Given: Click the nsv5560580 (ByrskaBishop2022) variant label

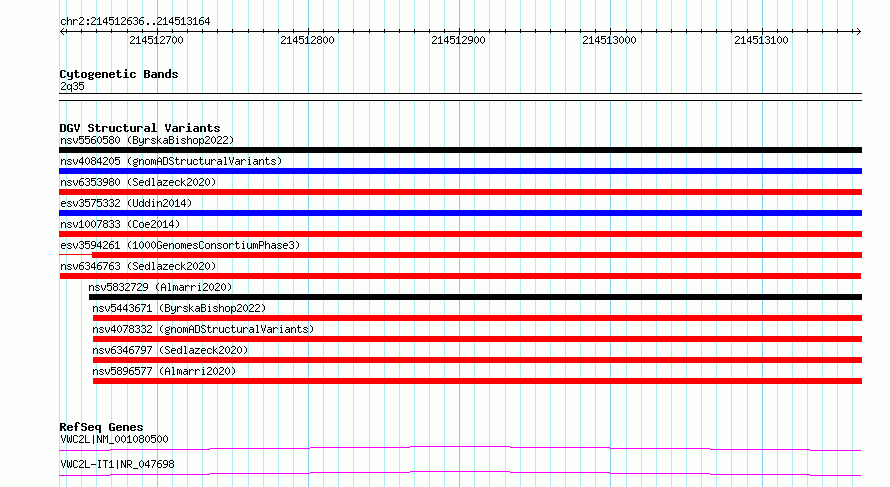Looking at the screenshot, I should [x=147, y=140].
